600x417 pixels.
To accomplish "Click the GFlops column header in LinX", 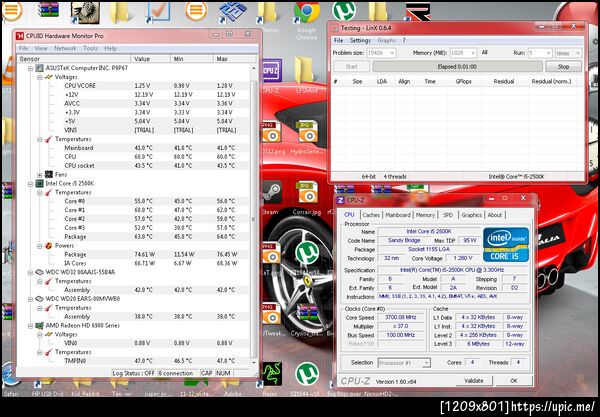I will click(463, 81).
